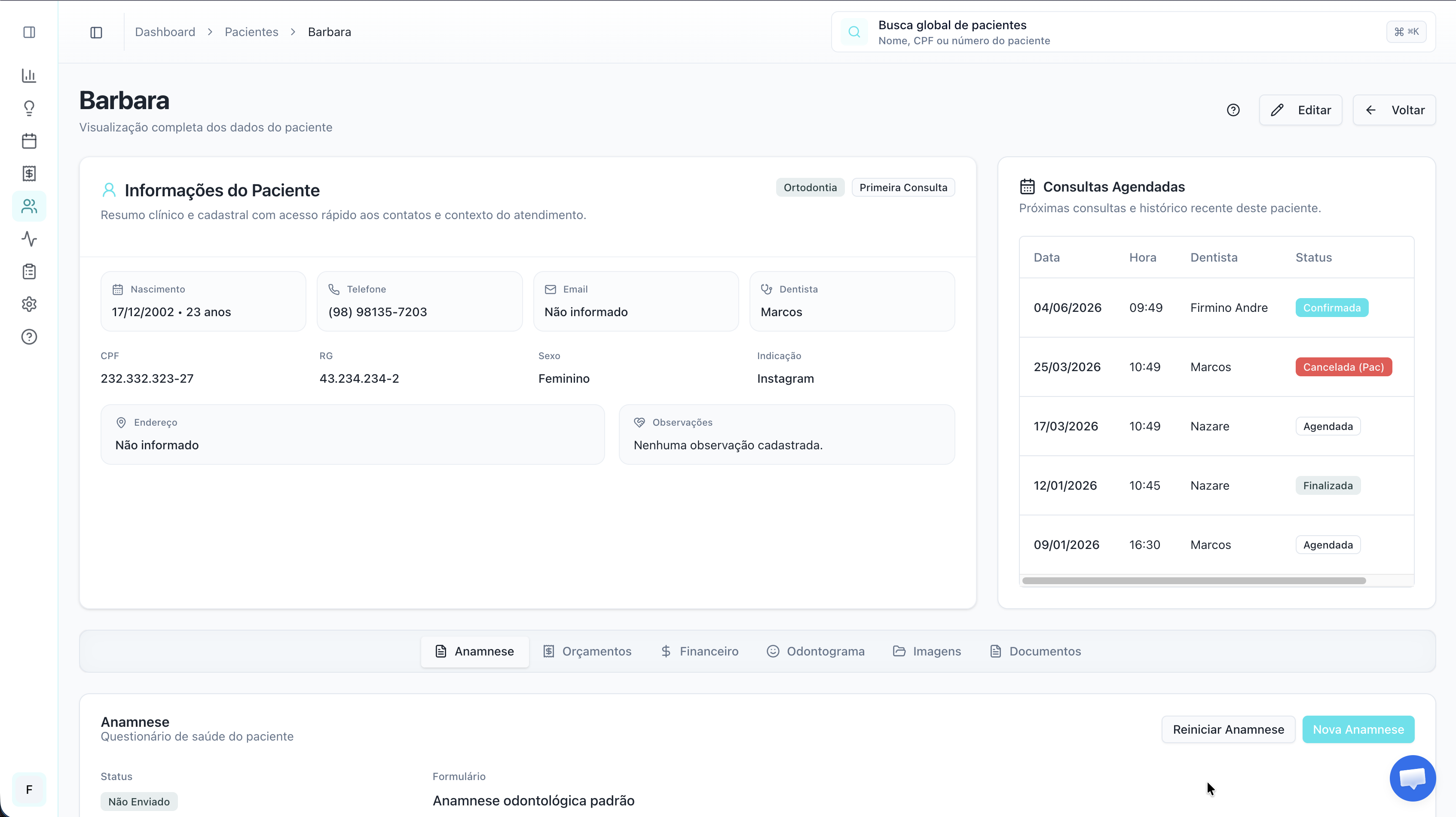Click the F user avatar

(29, 790)
